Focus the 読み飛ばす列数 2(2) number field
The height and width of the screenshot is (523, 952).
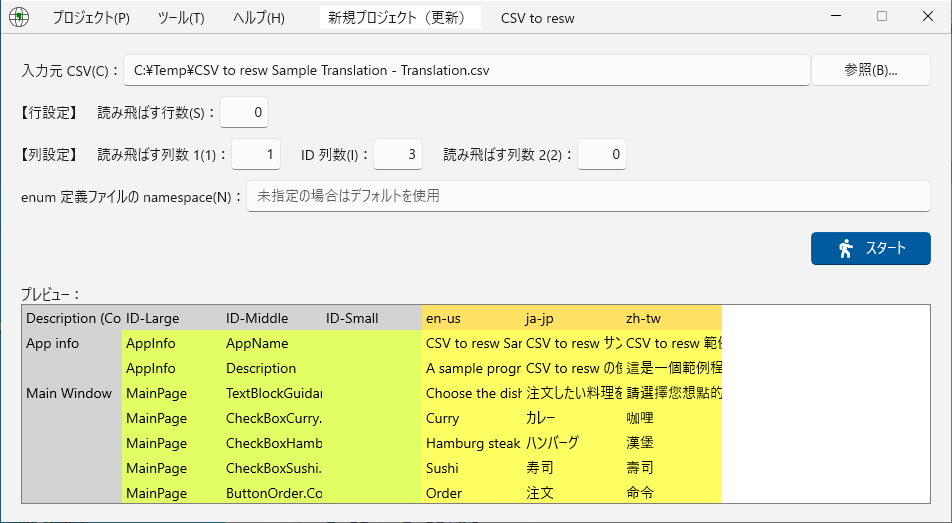point(602,154)
